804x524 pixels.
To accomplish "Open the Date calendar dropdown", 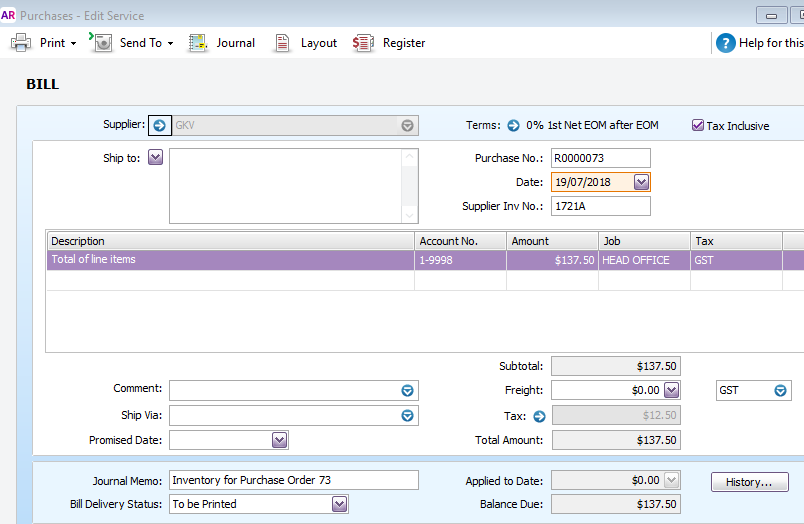I will pyautogui.click(x=641, y=182).
